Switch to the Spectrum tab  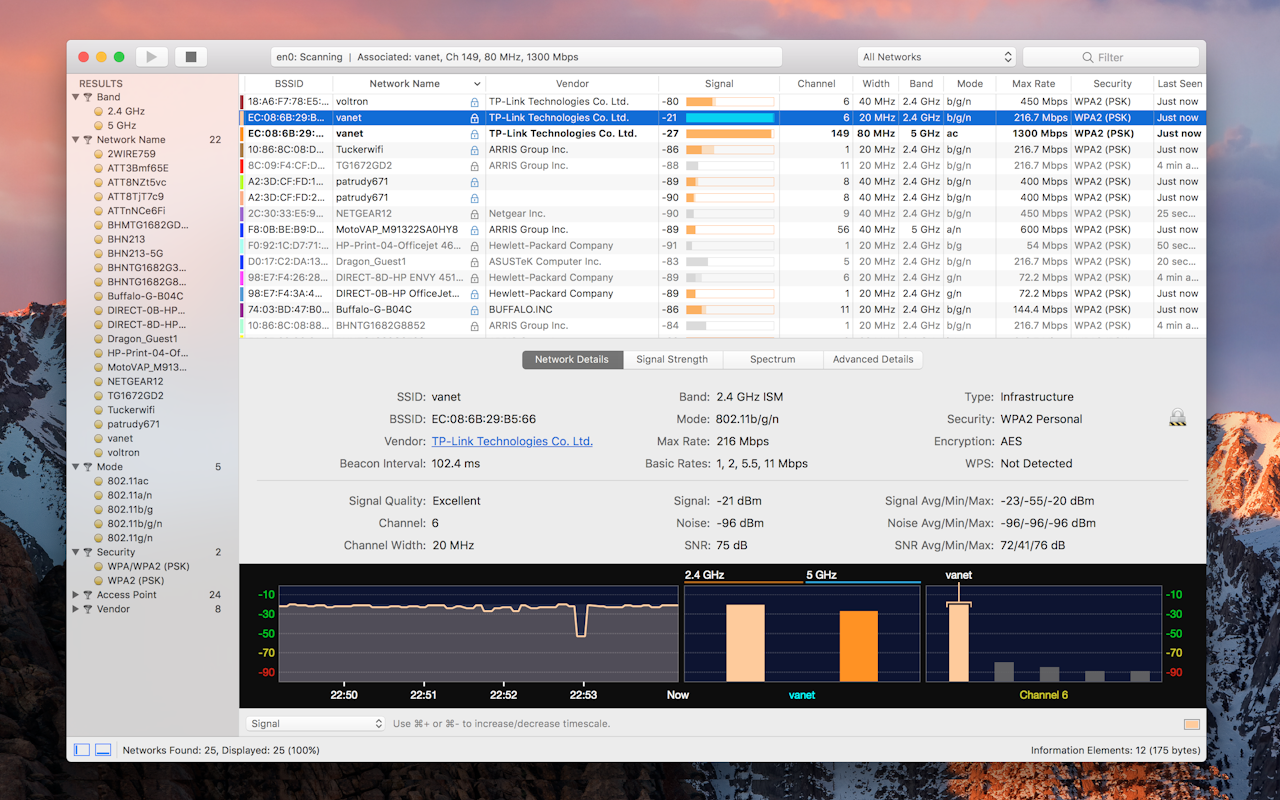click(772, 359)
